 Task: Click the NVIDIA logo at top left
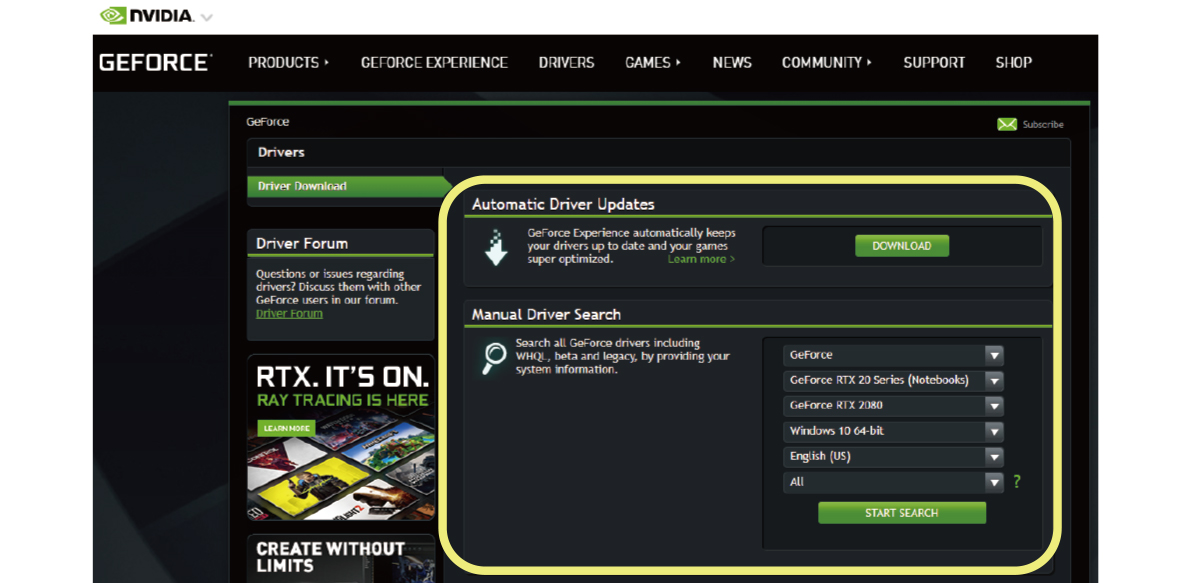[147, 16]
